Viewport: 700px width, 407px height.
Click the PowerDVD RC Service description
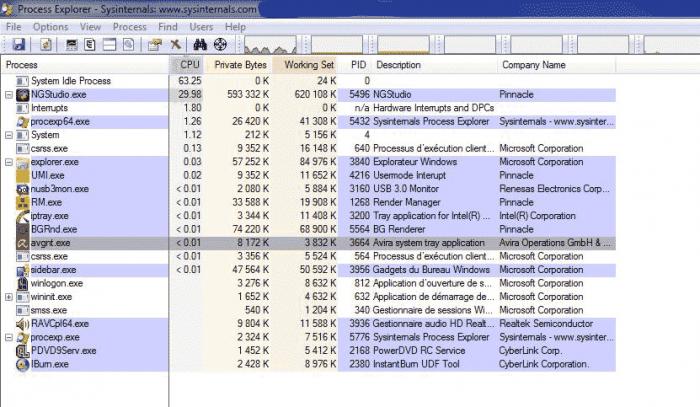click(x=419, y=351)
